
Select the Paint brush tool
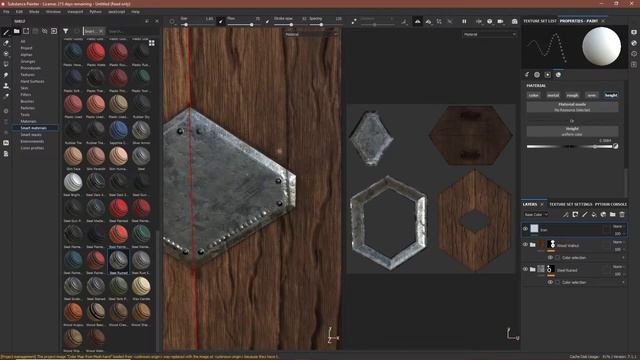[6, 31]
